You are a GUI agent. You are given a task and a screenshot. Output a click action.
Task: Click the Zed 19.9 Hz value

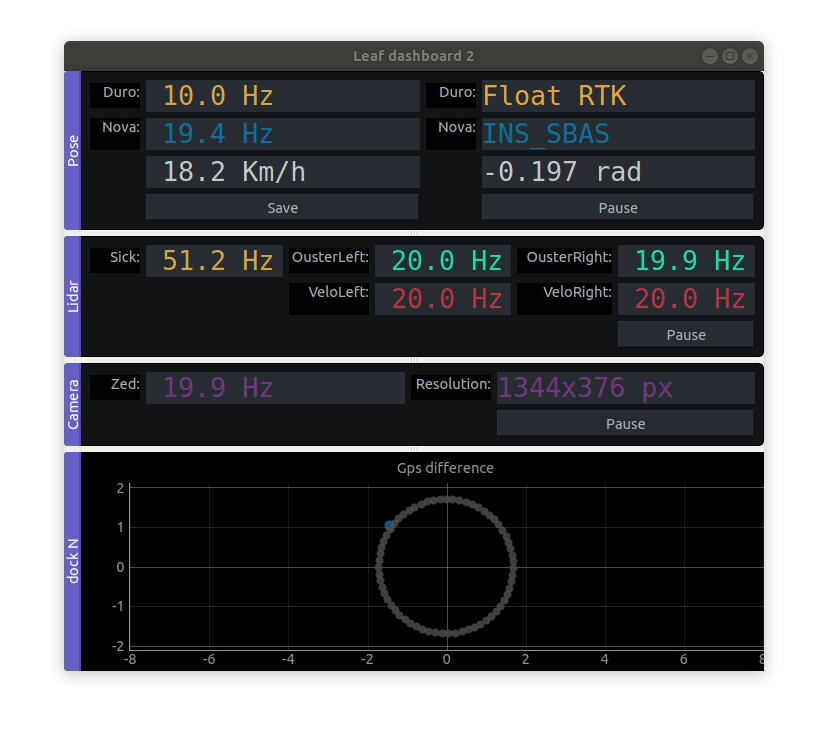pyautogui.click(x=275, y=388)
